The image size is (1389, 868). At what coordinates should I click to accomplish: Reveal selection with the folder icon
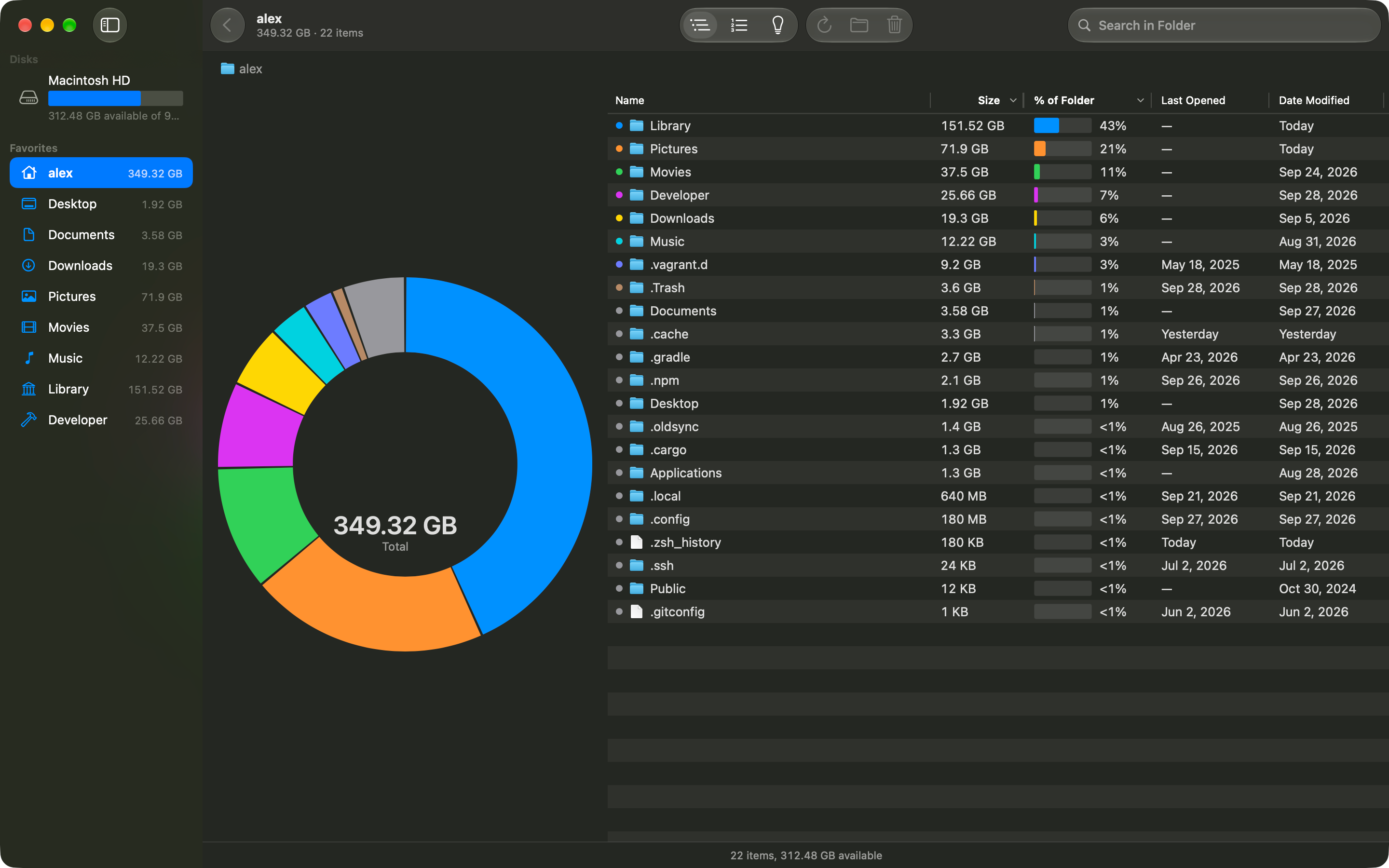(x=859, y=25)
